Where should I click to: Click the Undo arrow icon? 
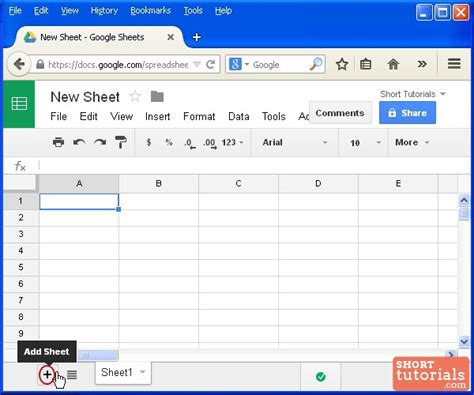point(79,143)
